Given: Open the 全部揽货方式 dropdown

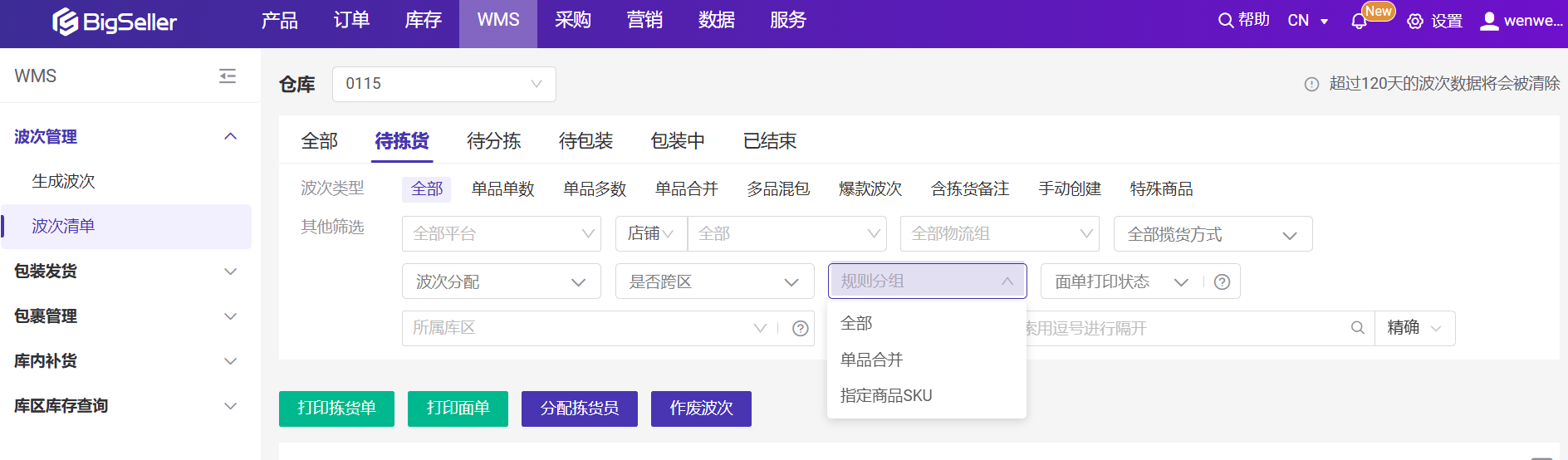Looking at the screenshot, I should click(1212, 235).
